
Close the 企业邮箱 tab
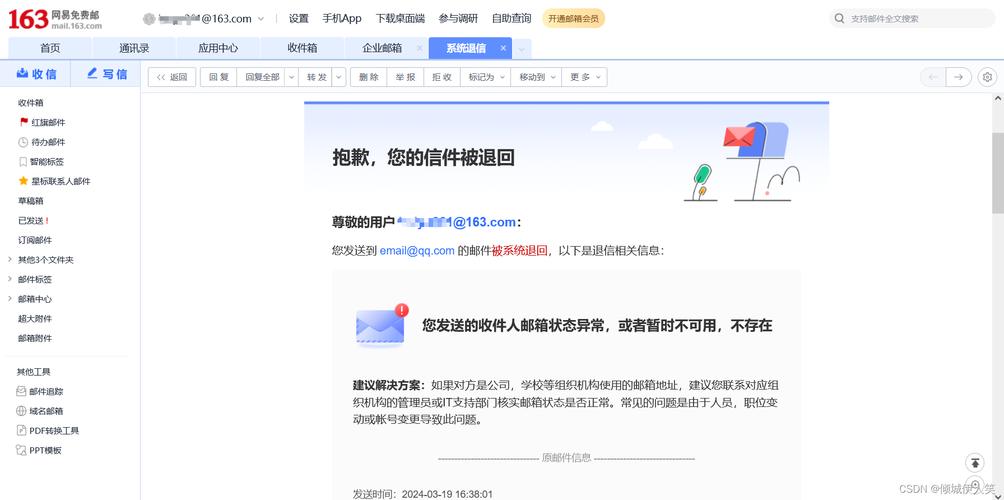coord(419,48)
